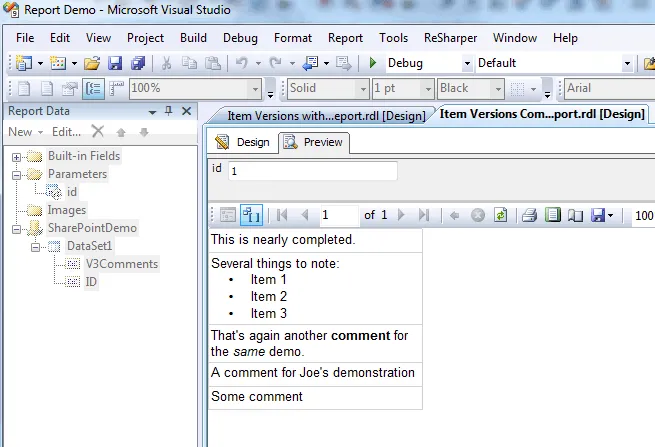The height and width of the screenshot is (447, 655).
Task: Open the ReSharper menu
Action: click(450, 38)
